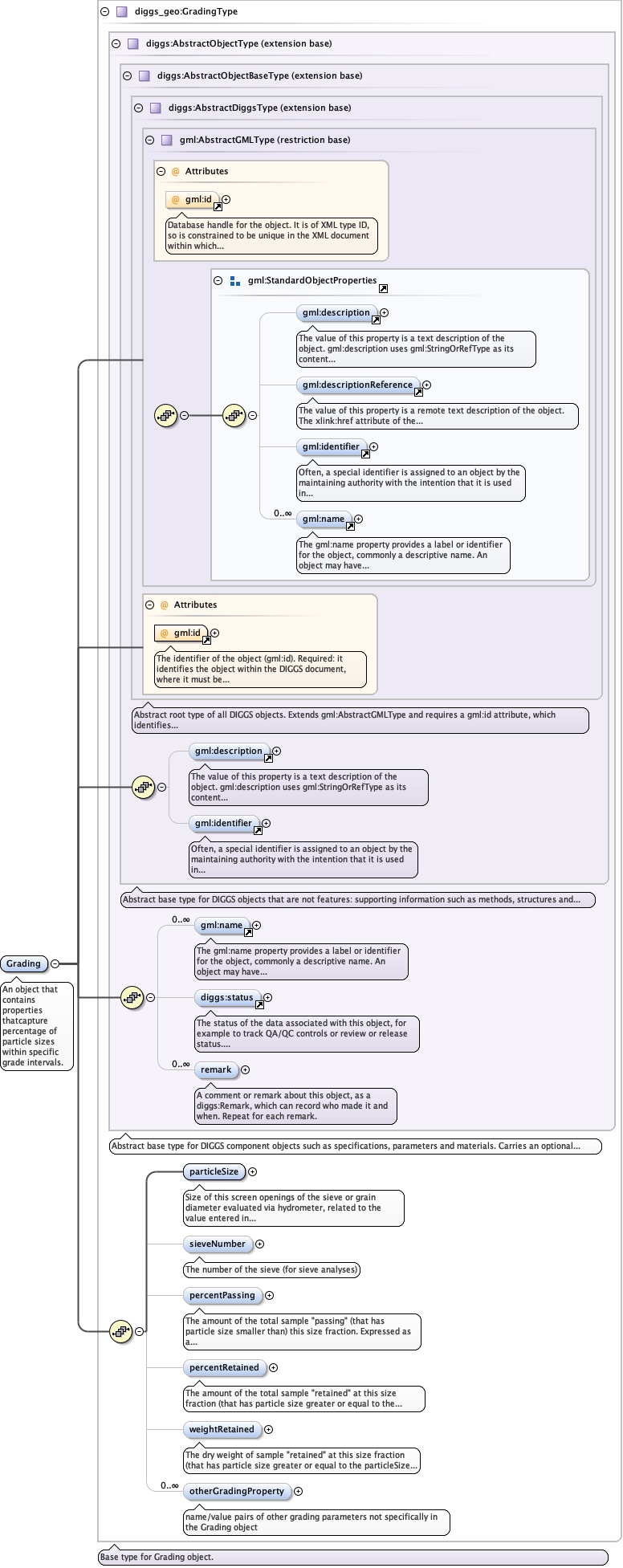Select gml:identifier under AbstractObjectBaseType
This screenshot has height=1568, width=623.
pyautogui.click(x=224, y=824)
